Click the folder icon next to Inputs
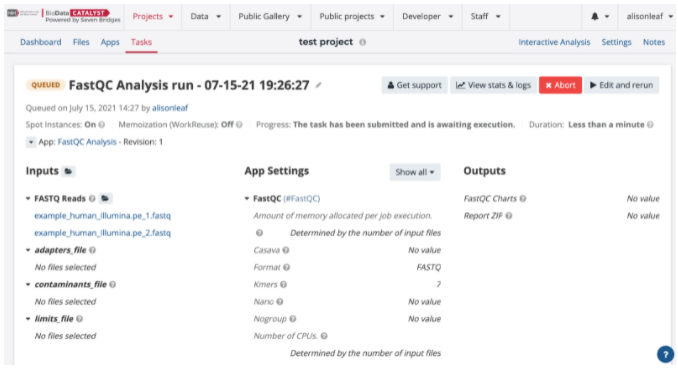 [68, 171]
